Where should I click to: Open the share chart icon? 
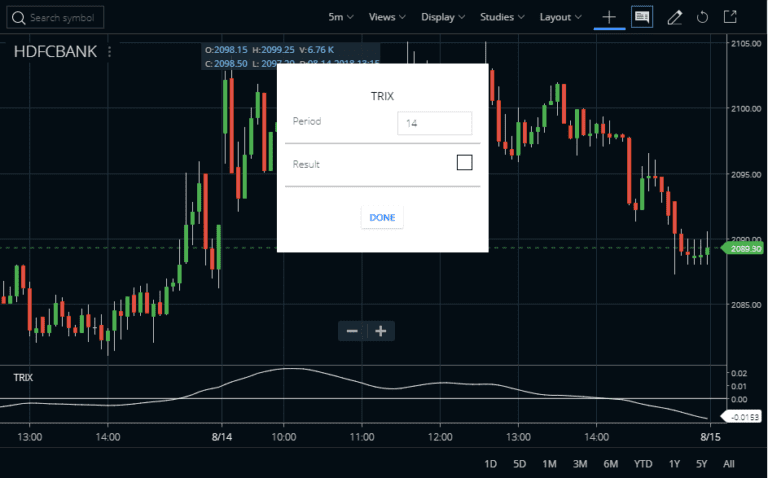731,17
